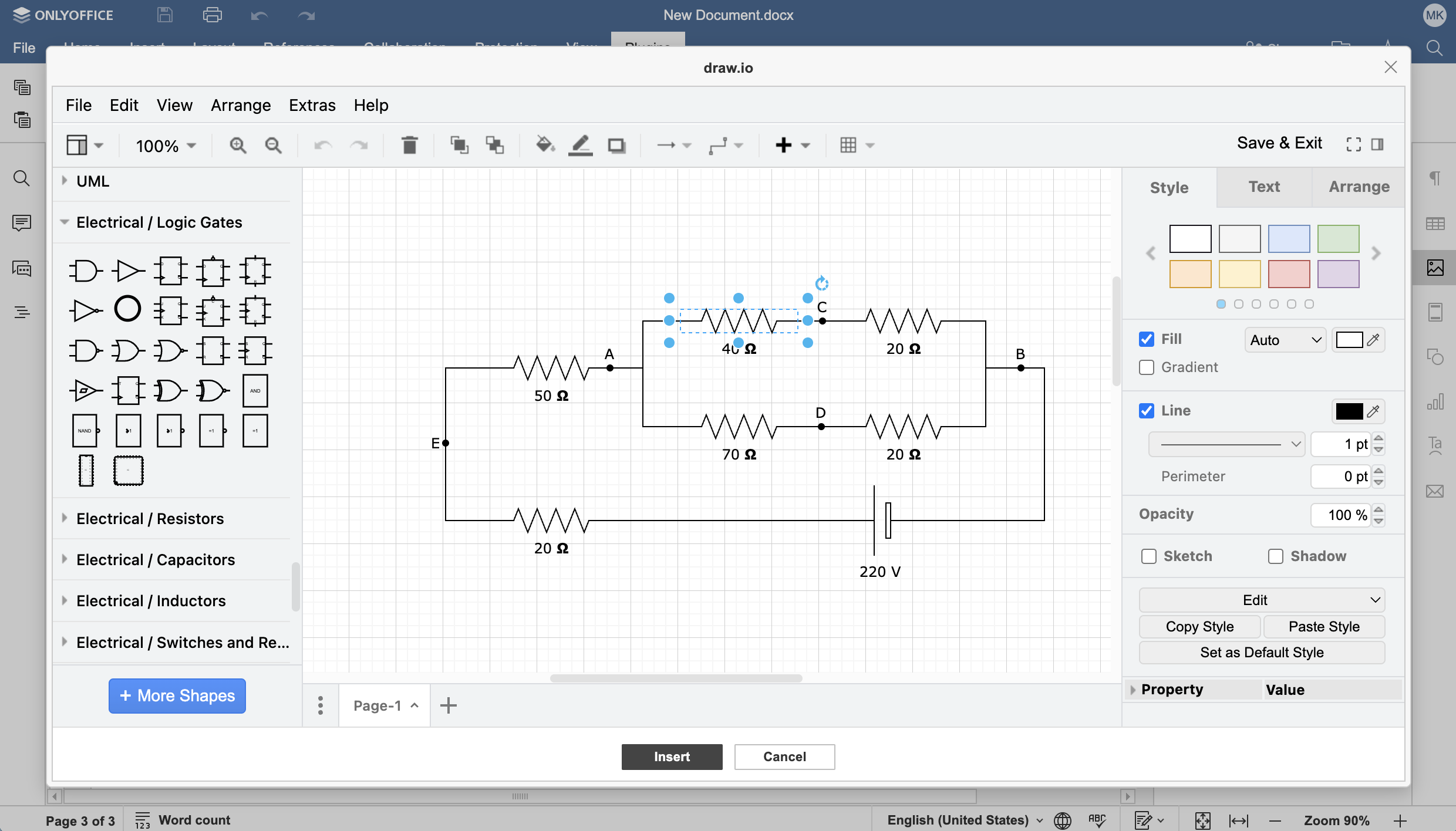Viewport: 1456px width, 831px height.
Task: Click the Fill Color bucket icon
Action: pos(545,145)
